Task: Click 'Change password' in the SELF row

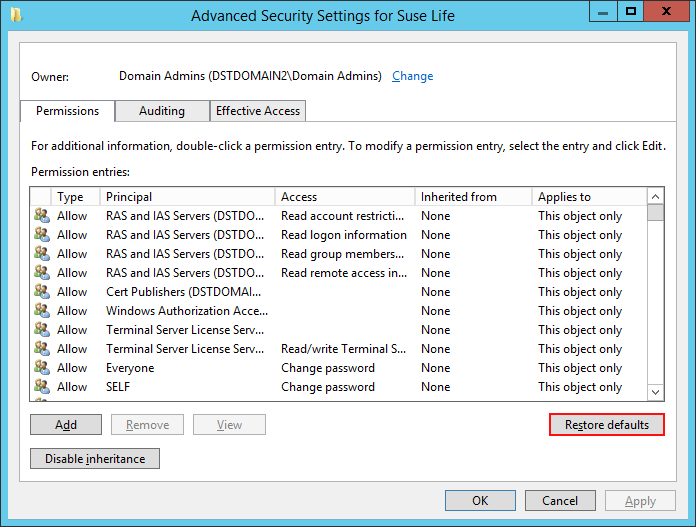Action: point(328,387)
